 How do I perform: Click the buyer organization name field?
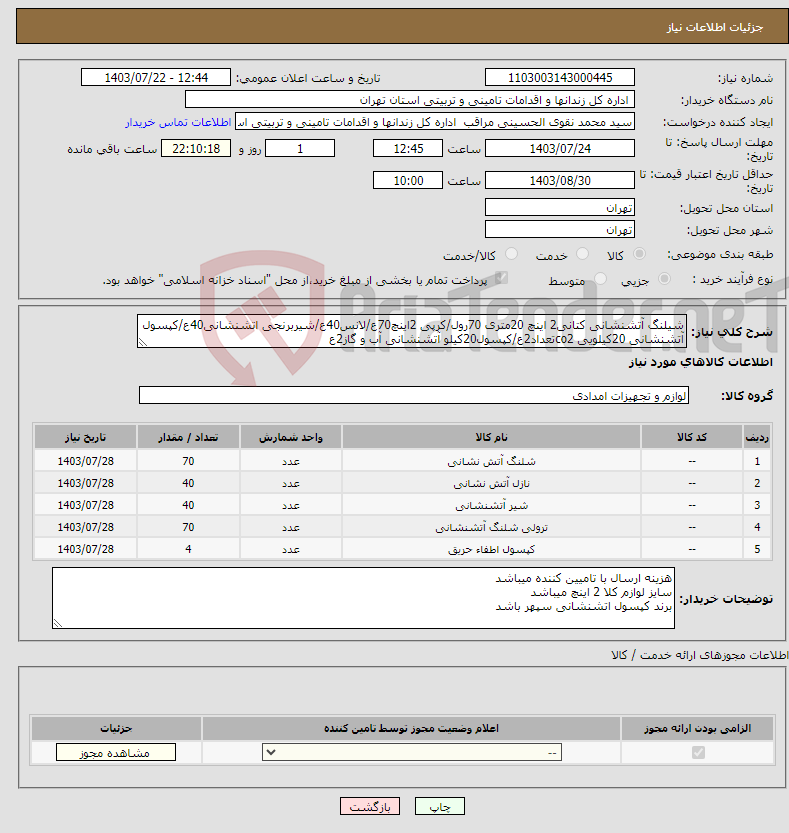410,100
